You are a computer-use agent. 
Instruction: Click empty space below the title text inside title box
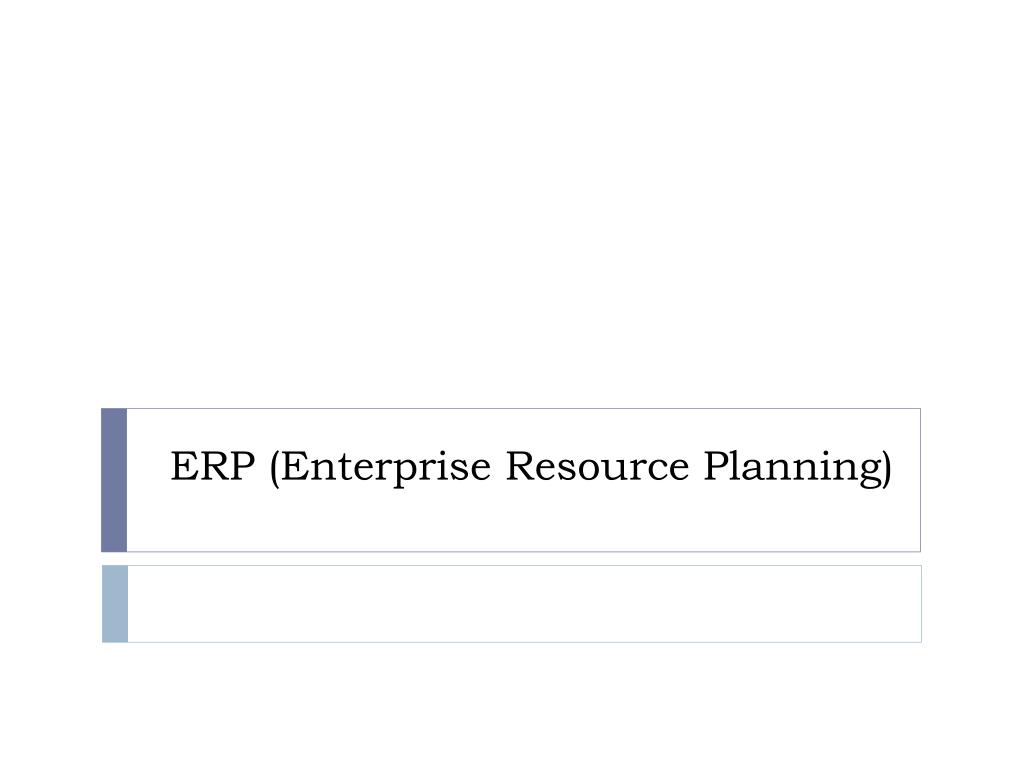(x=522, y=522)
